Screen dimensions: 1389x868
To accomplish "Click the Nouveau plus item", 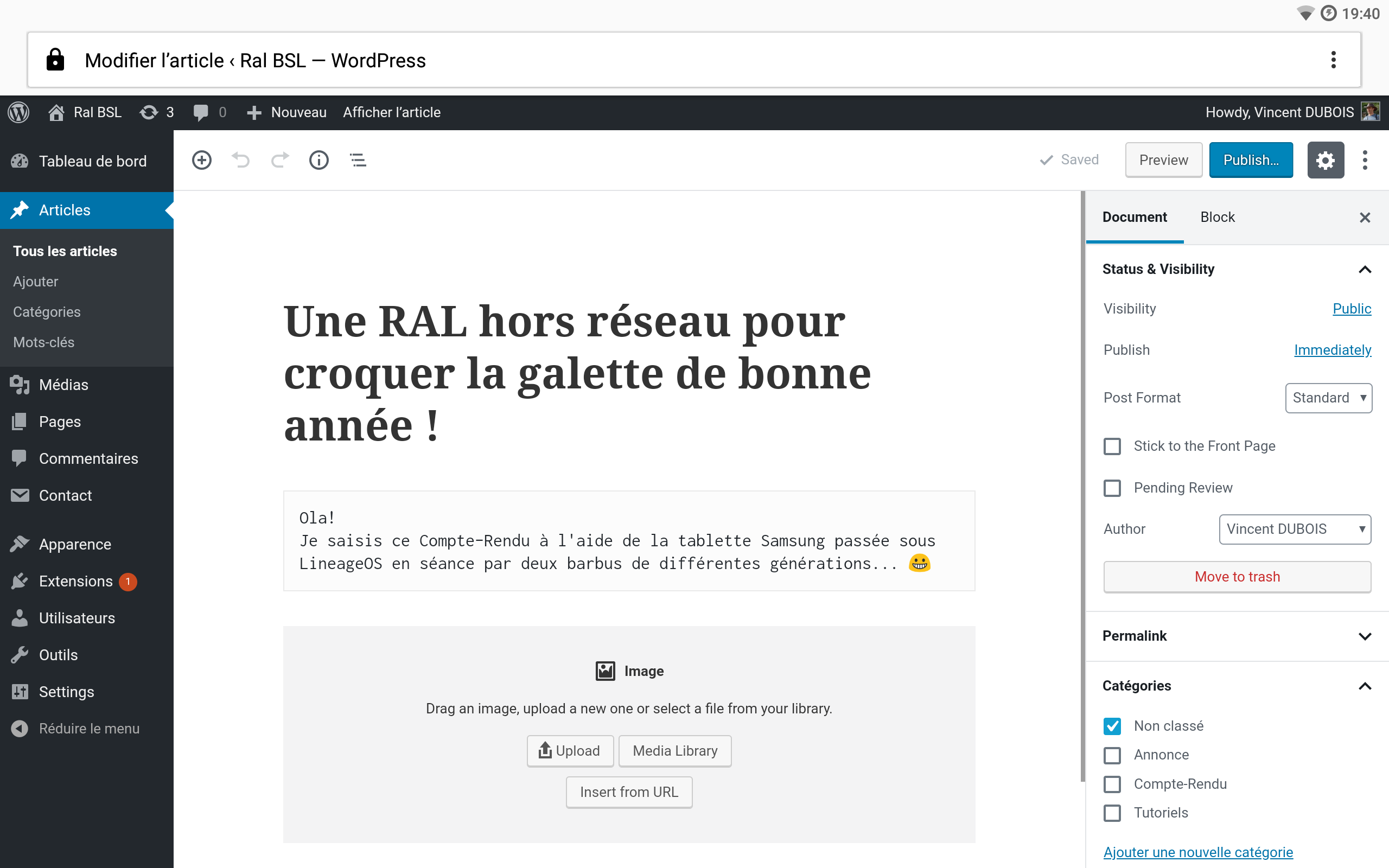I will click(x=286, y=112).
